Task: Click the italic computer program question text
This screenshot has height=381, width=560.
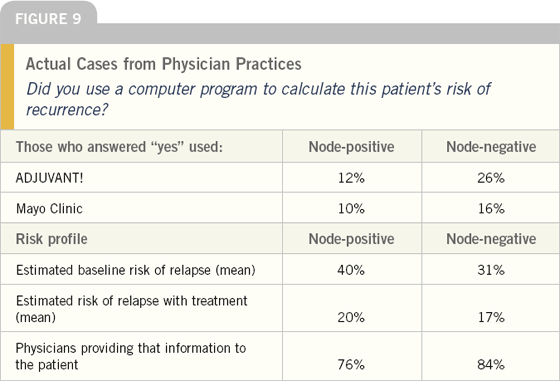Action: point(258,99)
